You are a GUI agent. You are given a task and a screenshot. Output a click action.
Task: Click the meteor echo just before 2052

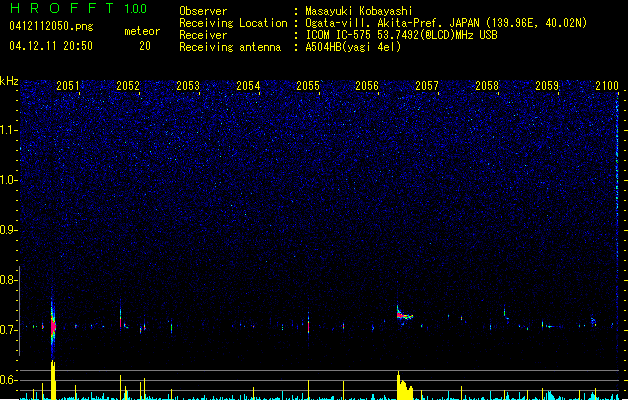[120, 319]
